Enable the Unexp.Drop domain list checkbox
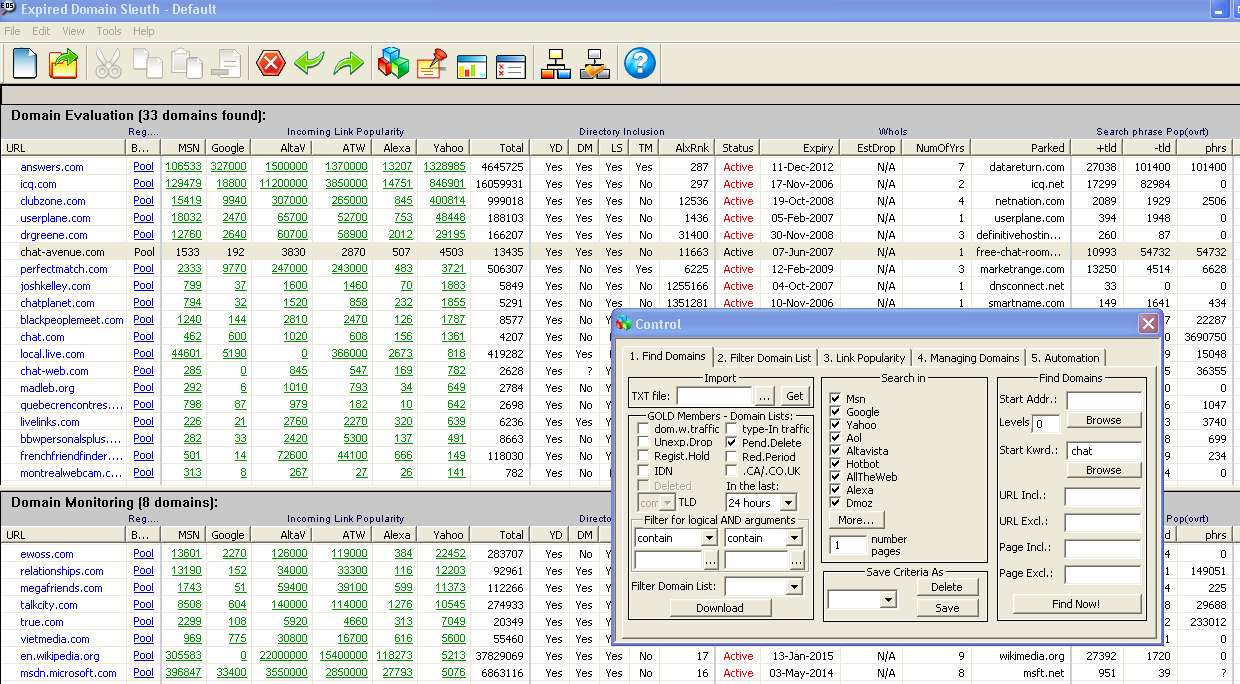 pos(644,442)
